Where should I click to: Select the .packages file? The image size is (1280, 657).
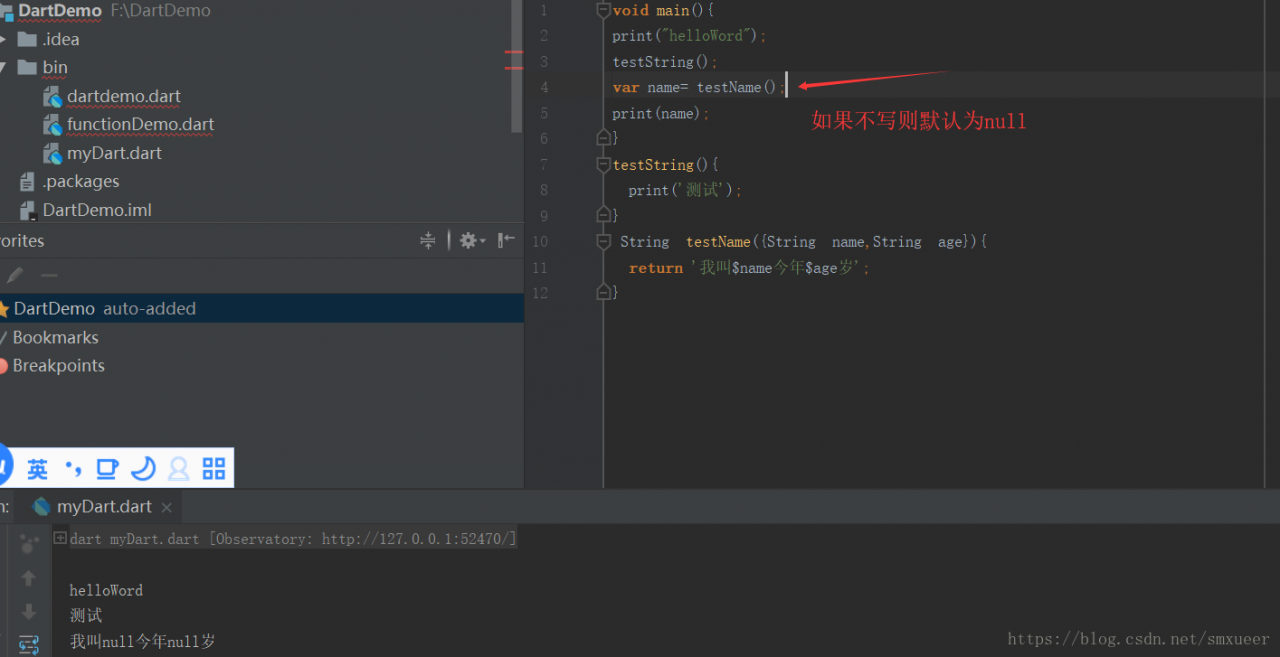click(x=81, y=182)
